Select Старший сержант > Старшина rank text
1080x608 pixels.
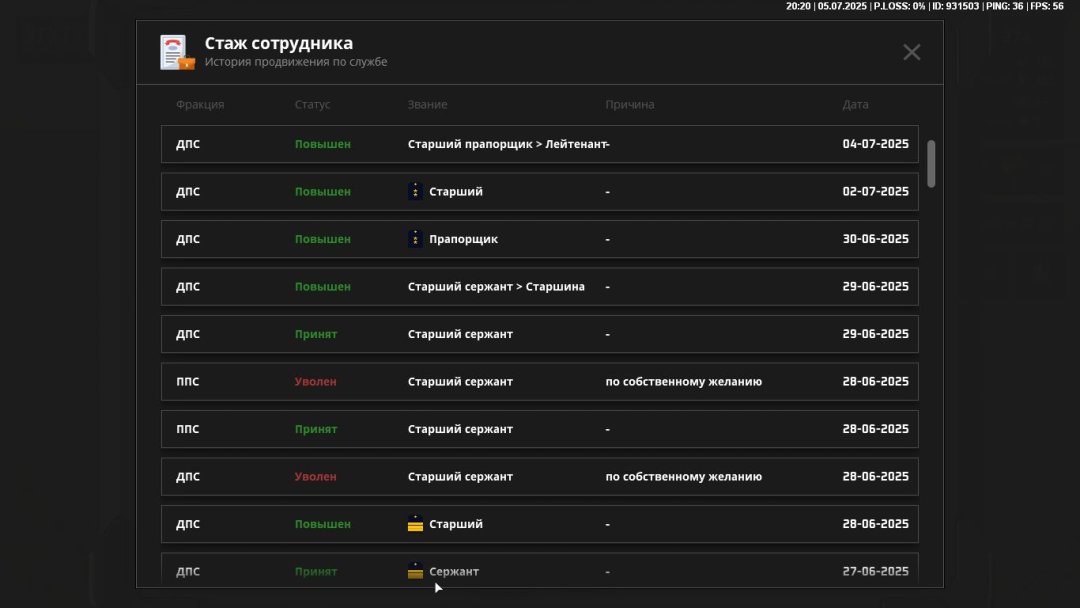496,286
